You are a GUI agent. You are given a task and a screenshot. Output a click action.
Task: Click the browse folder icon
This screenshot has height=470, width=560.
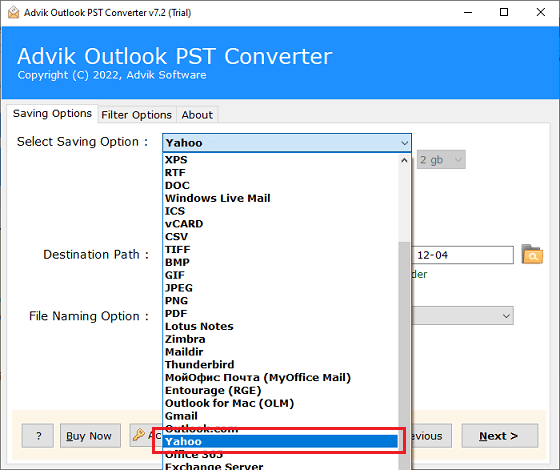pos(532,254)
